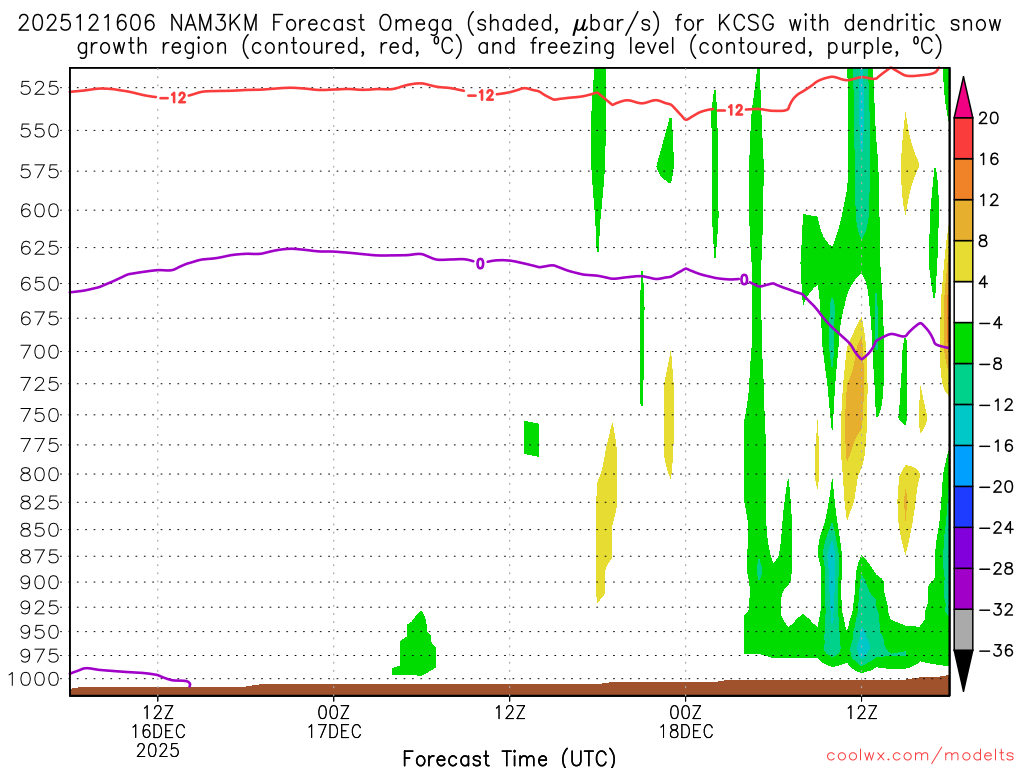Click the 925 pressure level label
Image resolution: width=1024 pixels, height=768 pixels.
(40, 607)
